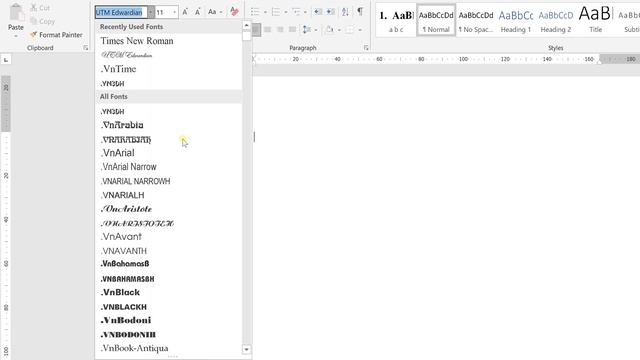Apply the Normal style
Image resolution: width=640 pixels, height=360 pixels.
click(436, 20)
